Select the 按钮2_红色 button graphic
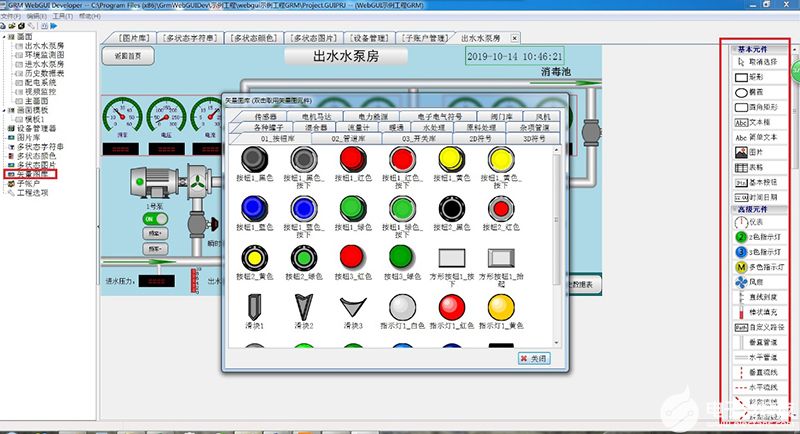Image resolution: width=800 pixels, height=434 pixels. tap(501, 209)
